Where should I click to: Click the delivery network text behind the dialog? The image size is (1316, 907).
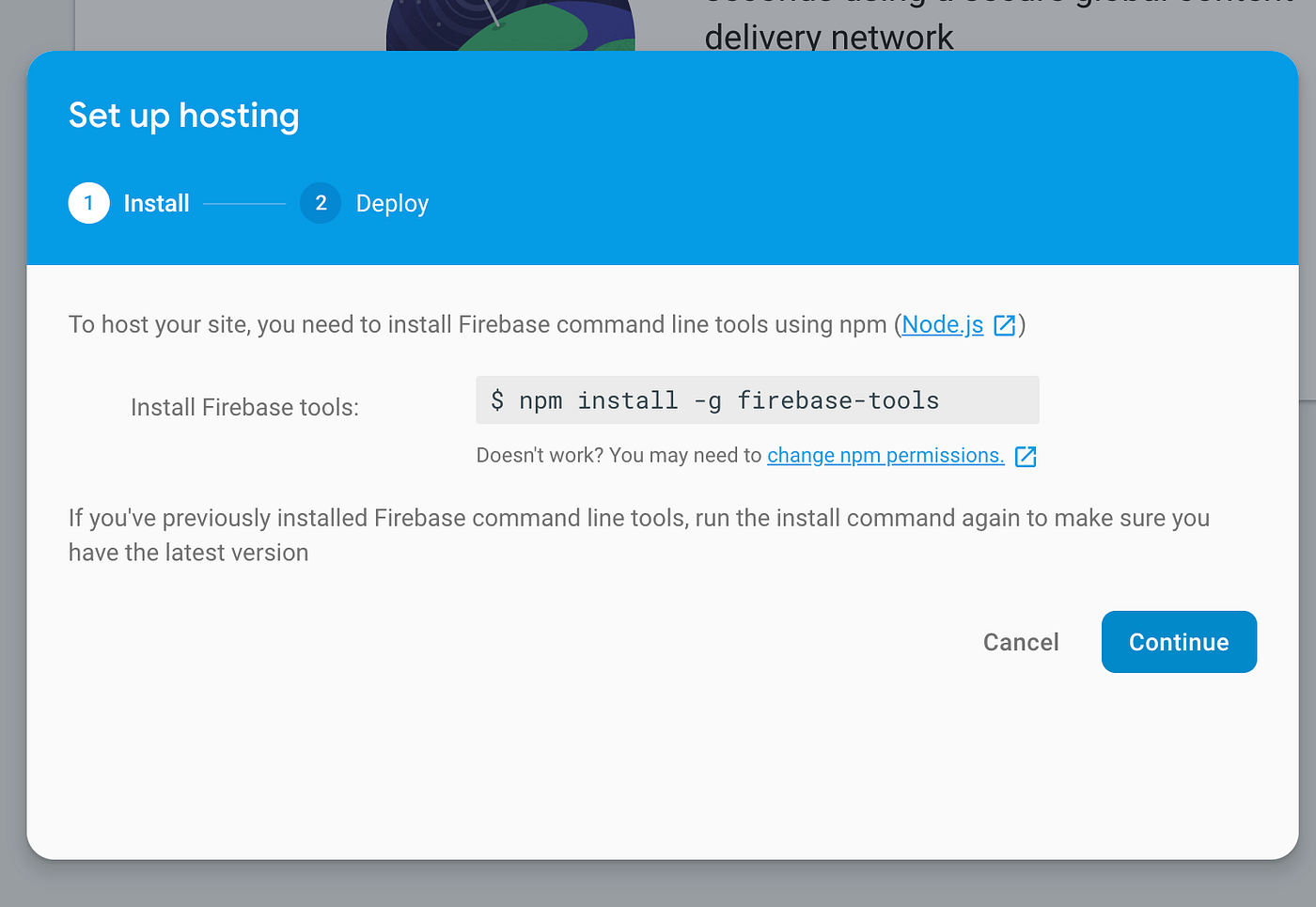(829, 38)
